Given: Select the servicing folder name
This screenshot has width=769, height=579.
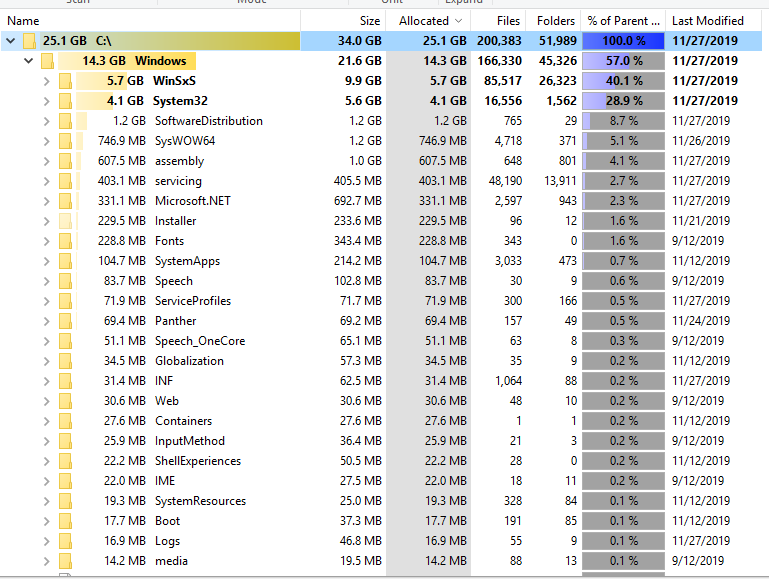Looking at the screenshot, I should (x=178, y=181).
